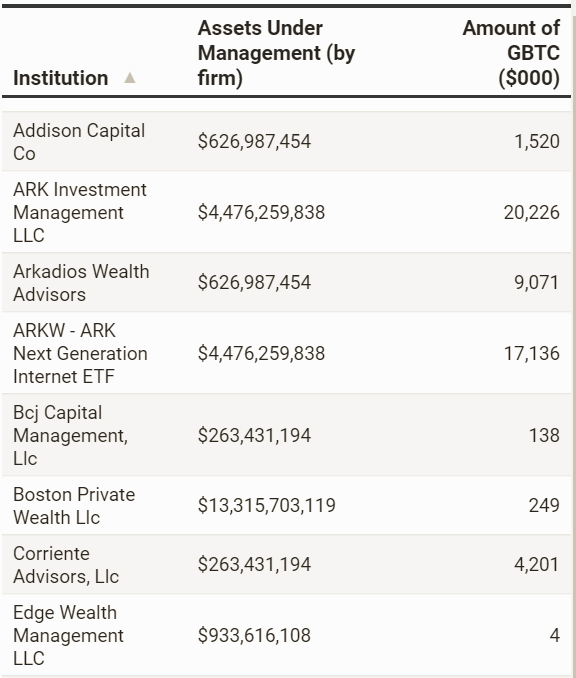Select ARK Investment Management LLC row
The width and height of the screenshot is (576, 678).
pos(286,212)
